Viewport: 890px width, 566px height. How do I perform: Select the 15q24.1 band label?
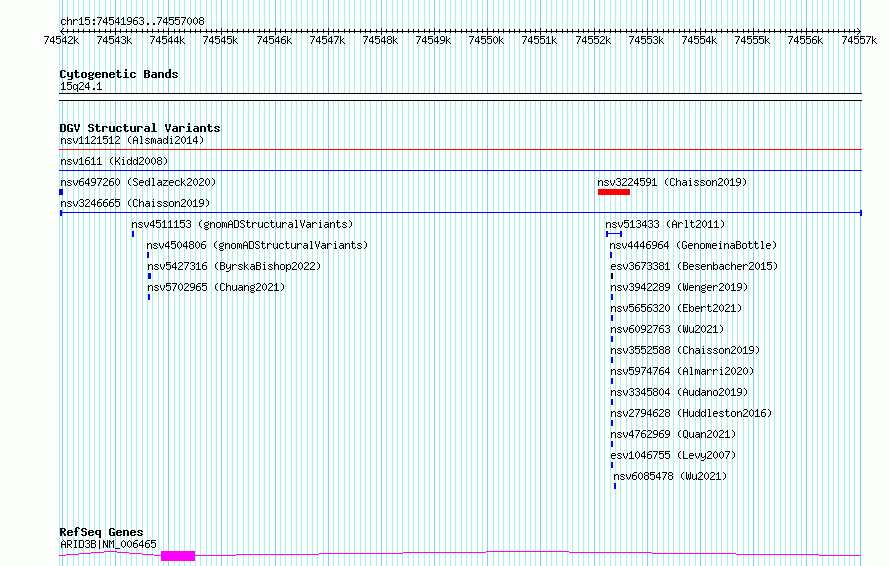[x=81, y=86]
